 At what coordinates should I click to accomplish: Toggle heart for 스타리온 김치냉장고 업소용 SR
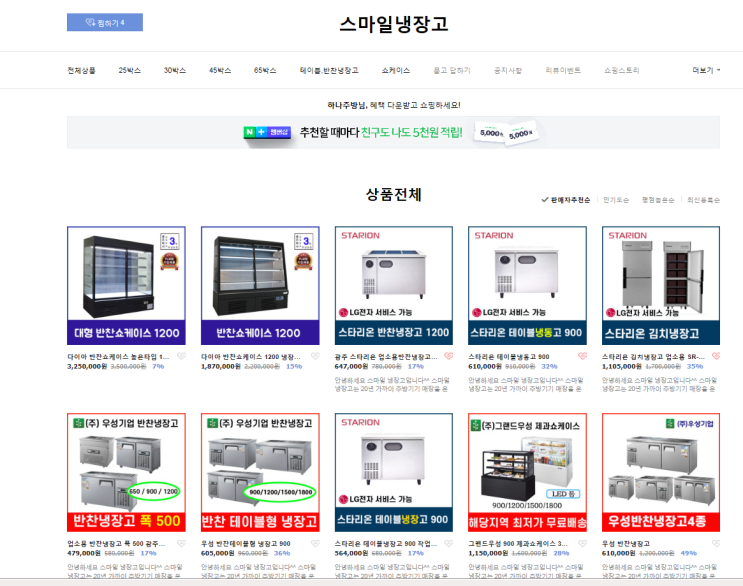click(716, 356)
